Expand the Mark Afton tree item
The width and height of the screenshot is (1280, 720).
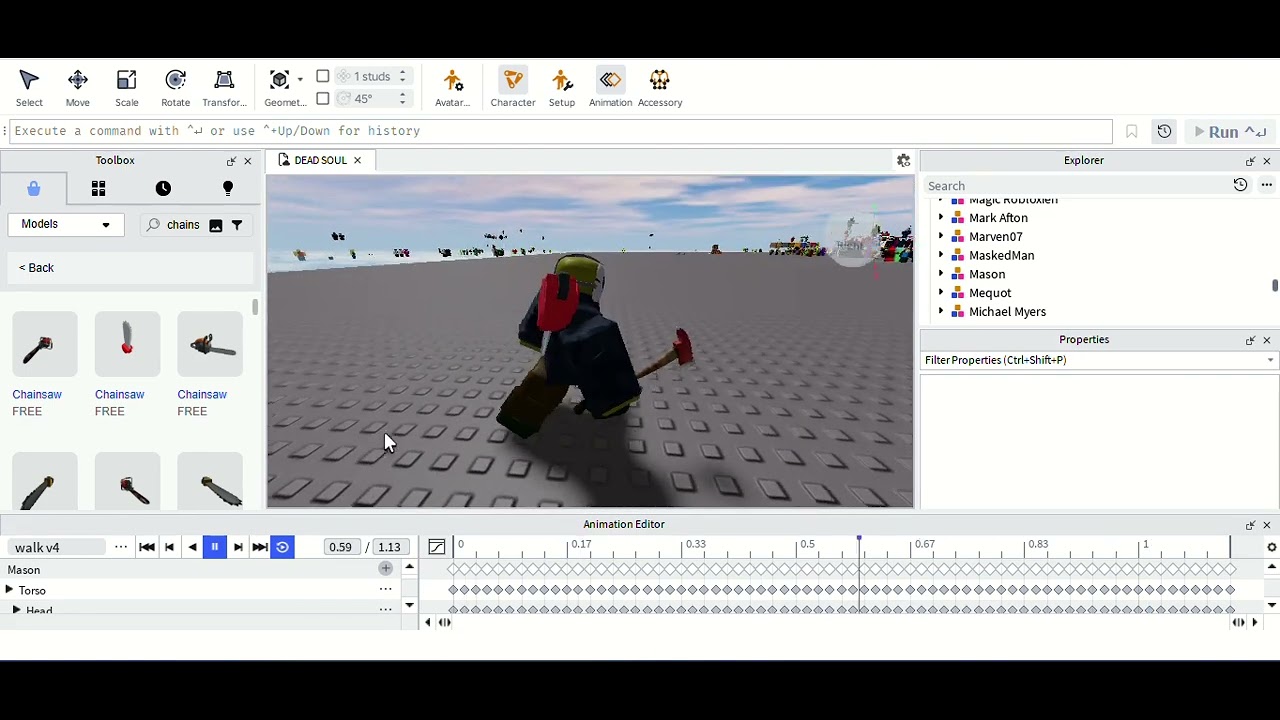coord(940,218)
